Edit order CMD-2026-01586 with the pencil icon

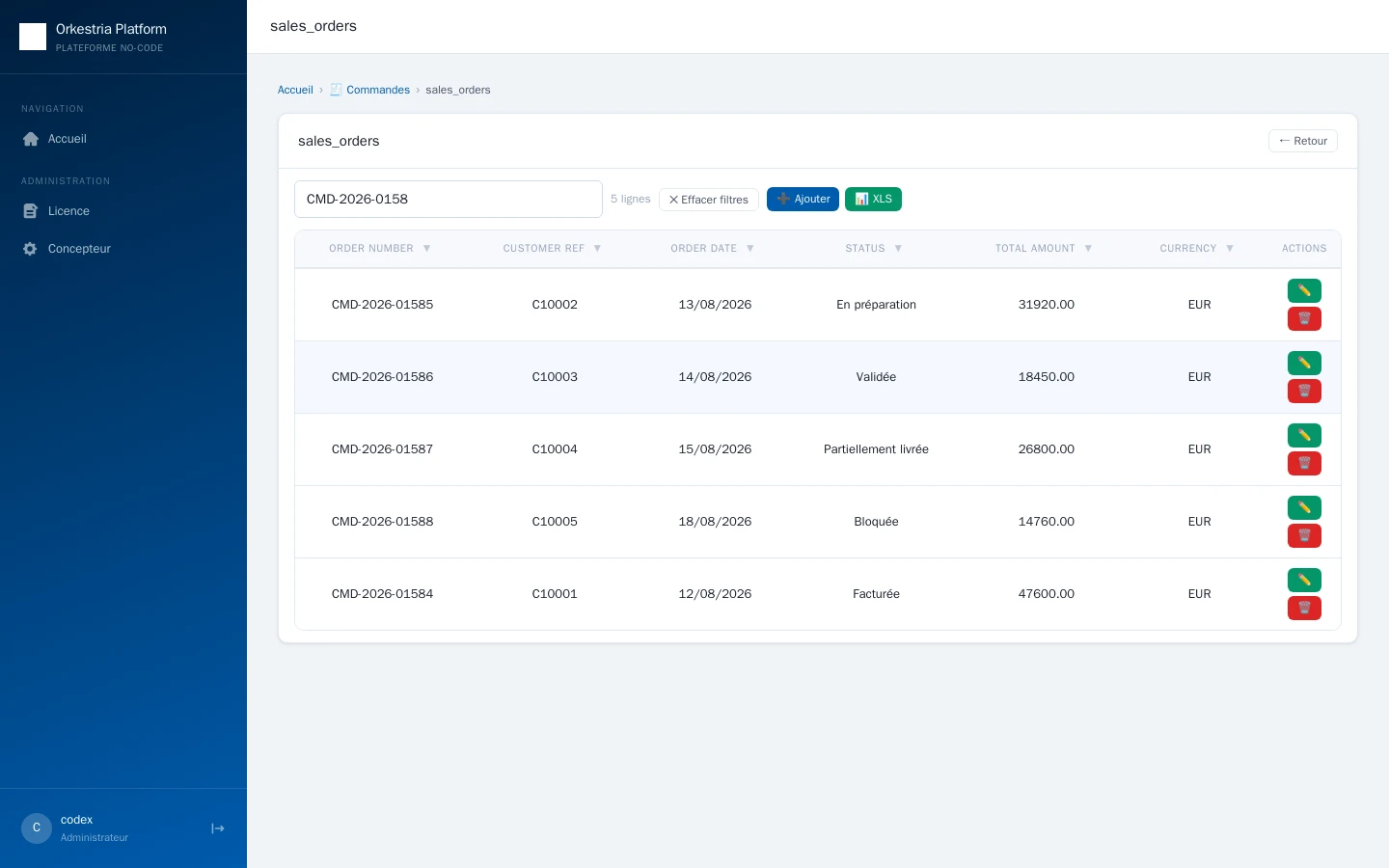(x=1304, y=363)
